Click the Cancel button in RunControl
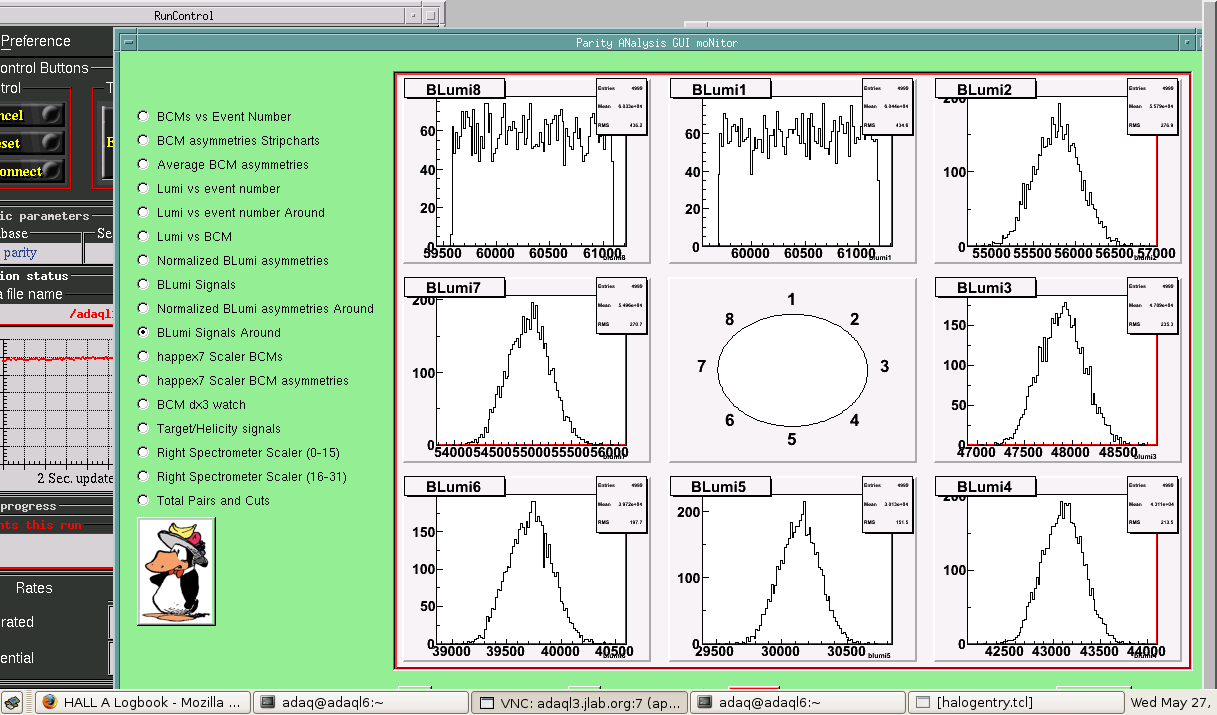Image resolution: width=1217 pixels, height=715 pixels. (32, 115)
